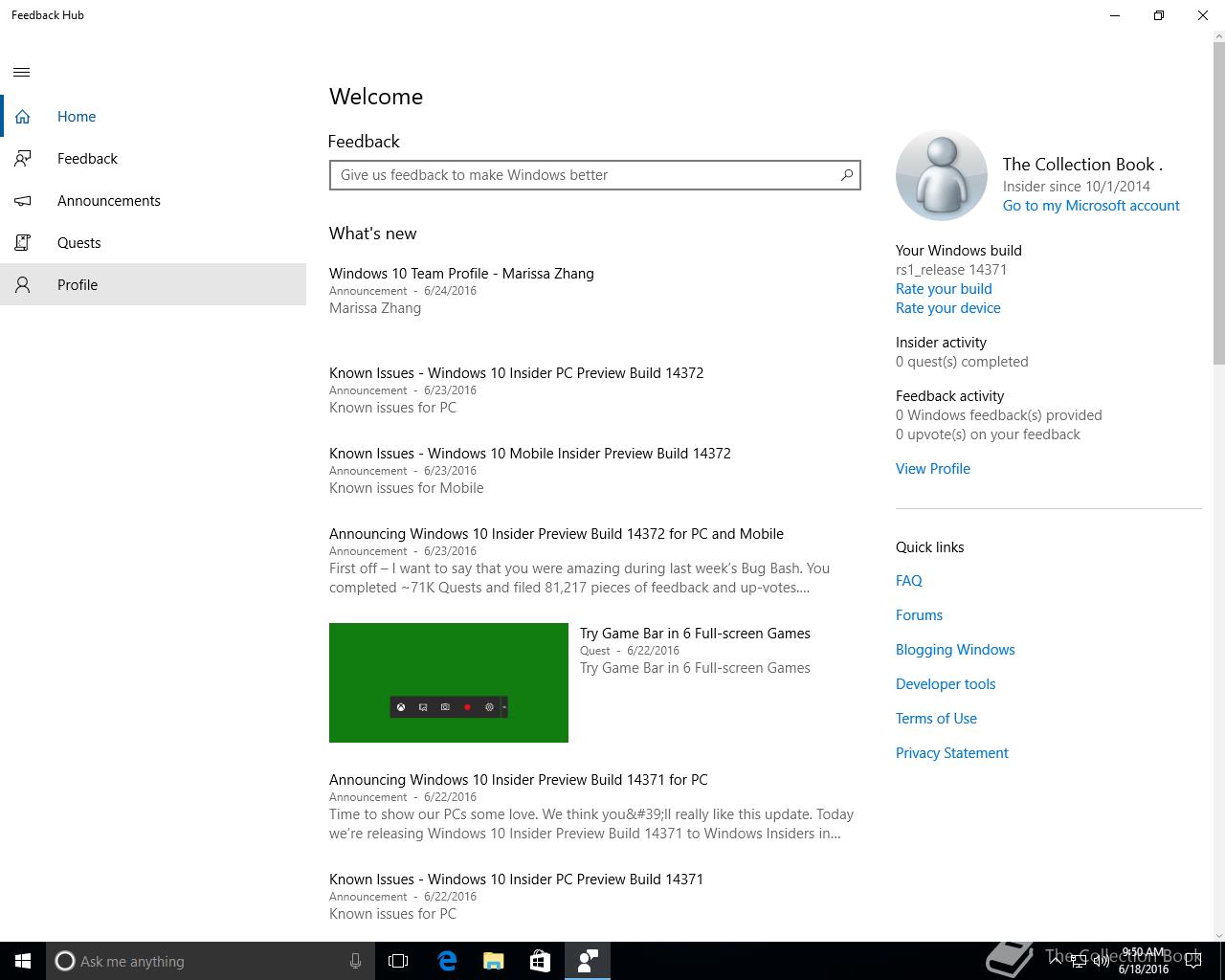Click the Cortana Ask me anything box
Viewport: 1225px width, 980px height.
(x=209, y=961)
